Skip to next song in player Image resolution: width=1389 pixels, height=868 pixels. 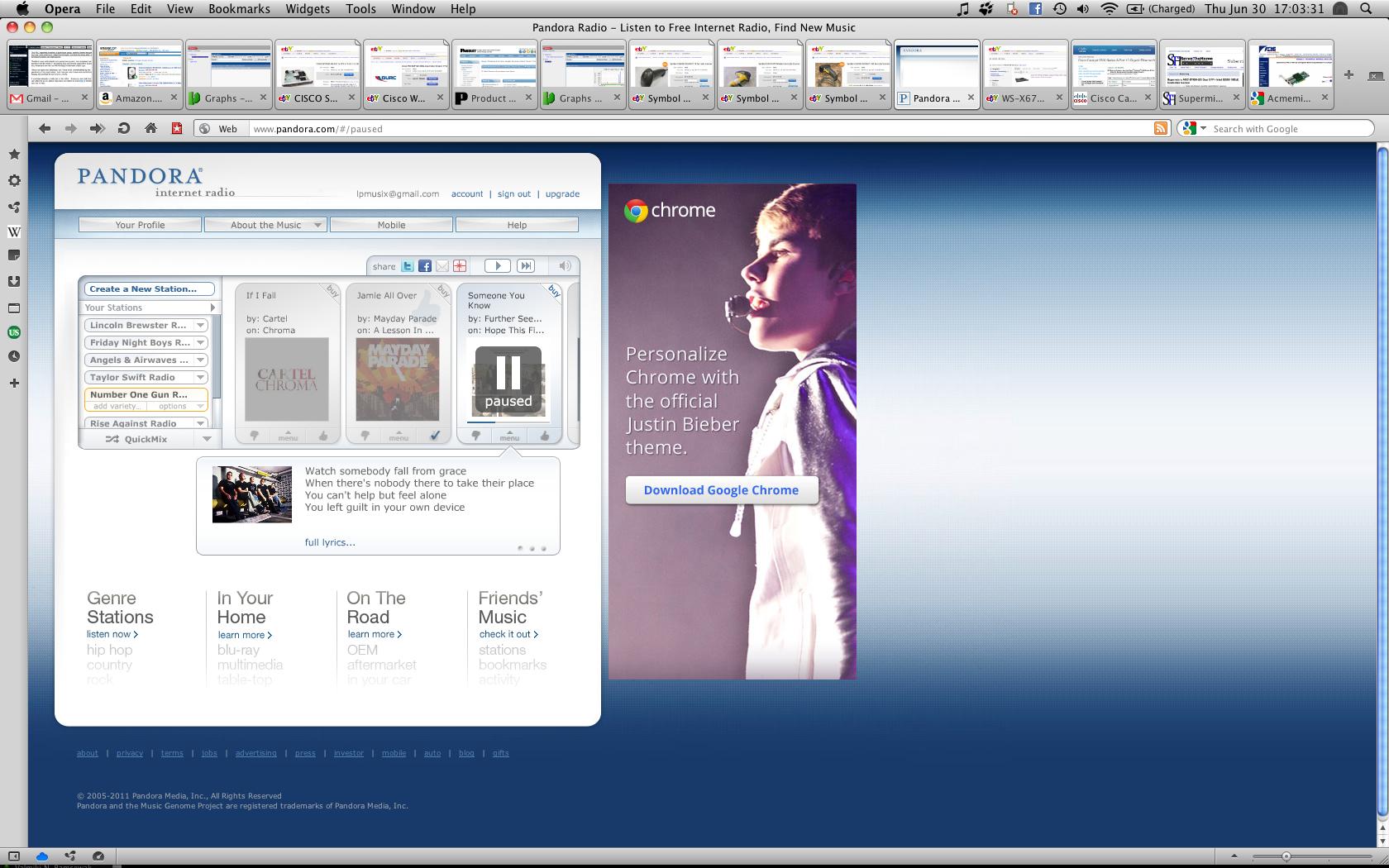point(525,265)
